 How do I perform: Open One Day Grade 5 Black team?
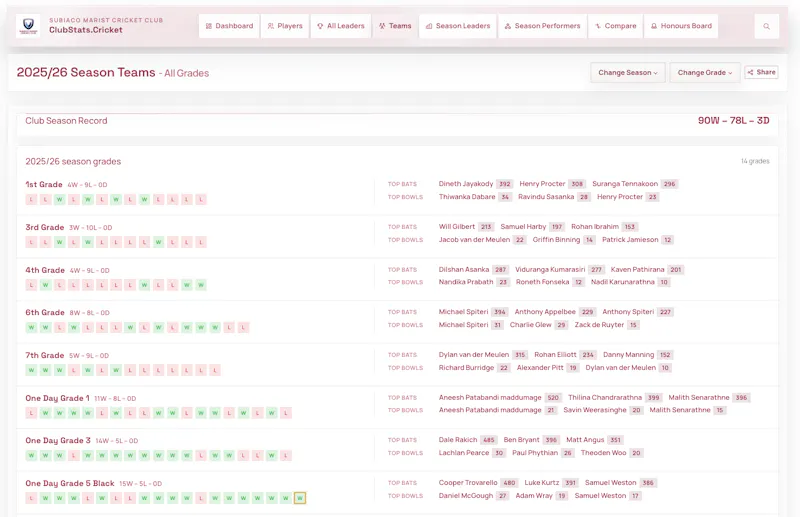pos(70,483)
